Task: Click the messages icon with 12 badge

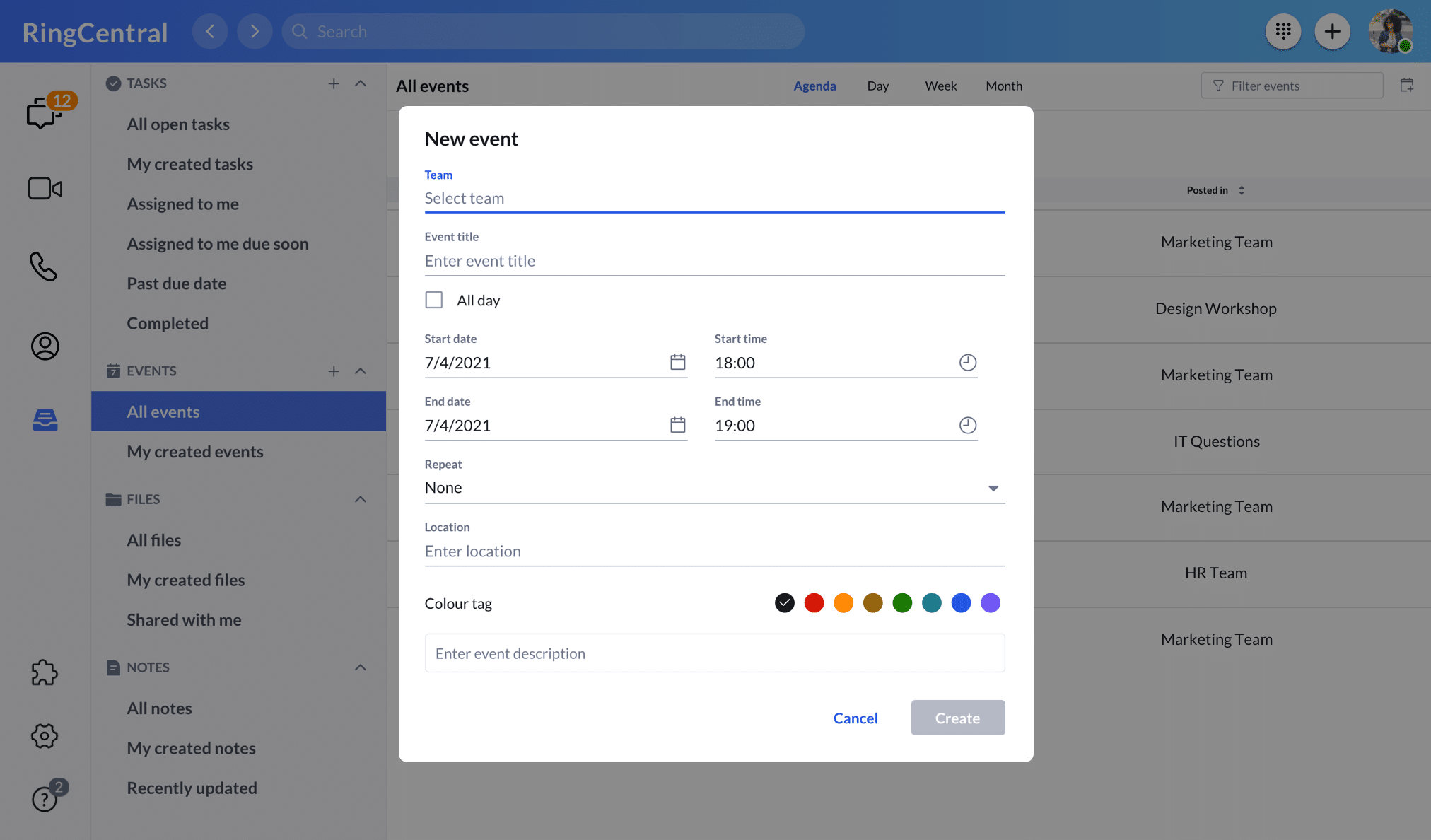Action: [44, 112]
